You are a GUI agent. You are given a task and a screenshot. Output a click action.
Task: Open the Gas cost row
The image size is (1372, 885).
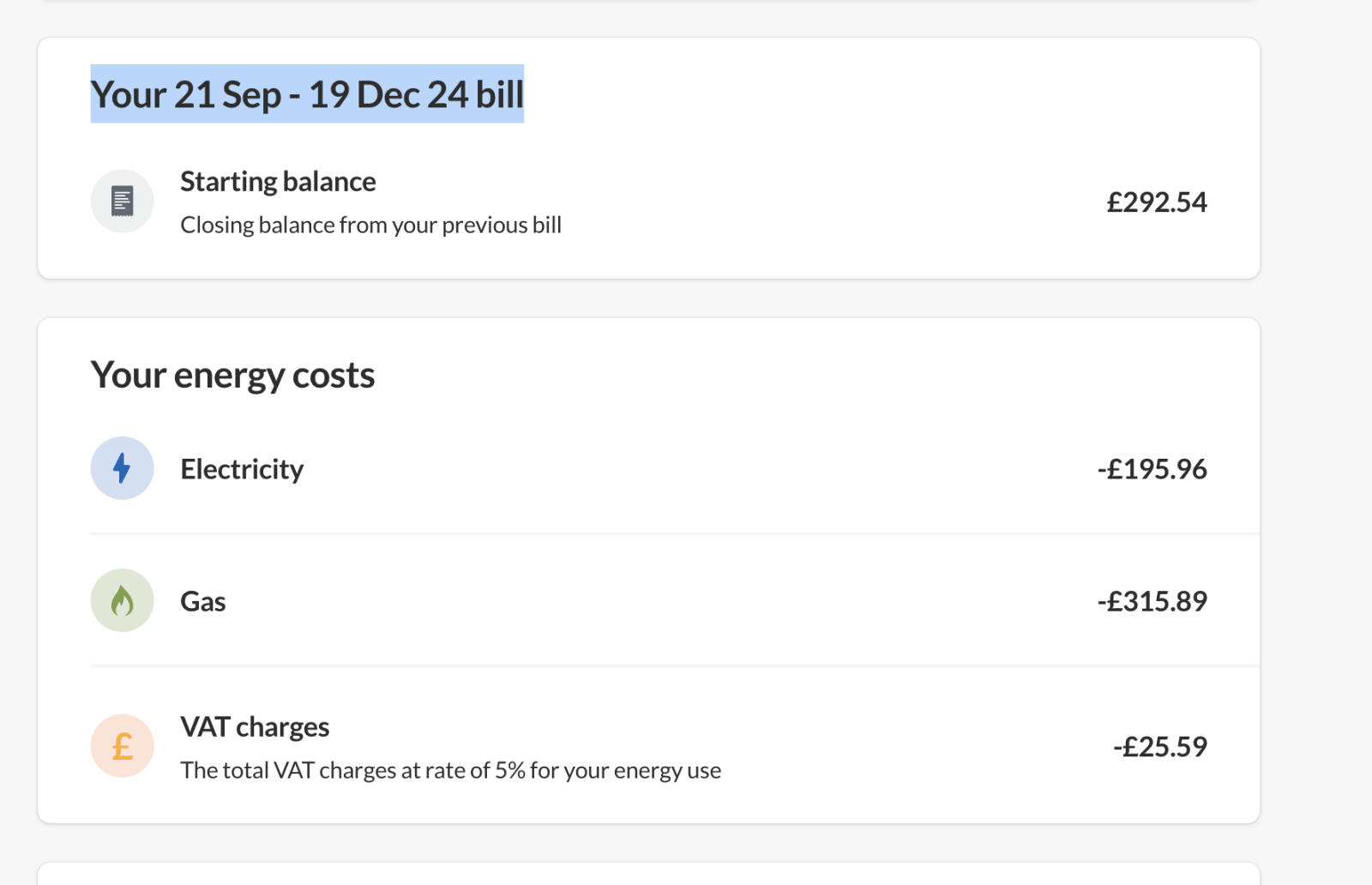(649, 600)
